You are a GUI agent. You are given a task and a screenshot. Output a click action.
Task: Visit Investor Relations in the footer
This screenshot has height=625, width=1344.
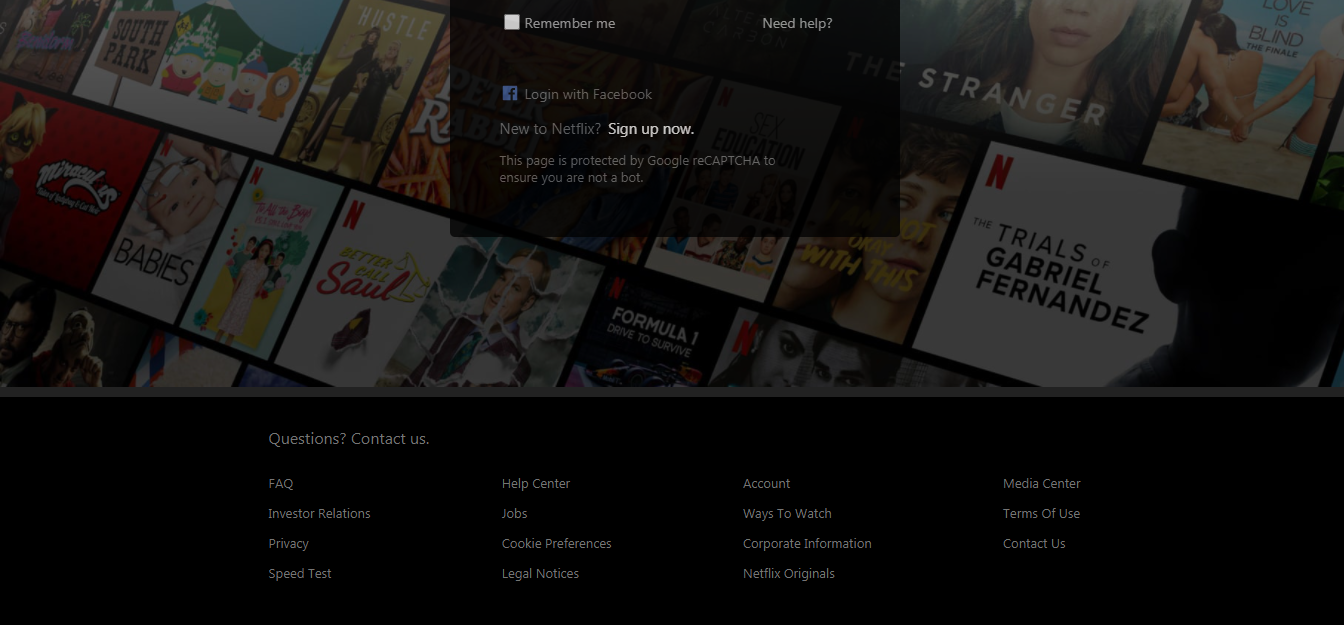pyautogui.click(x=319, y=514)
